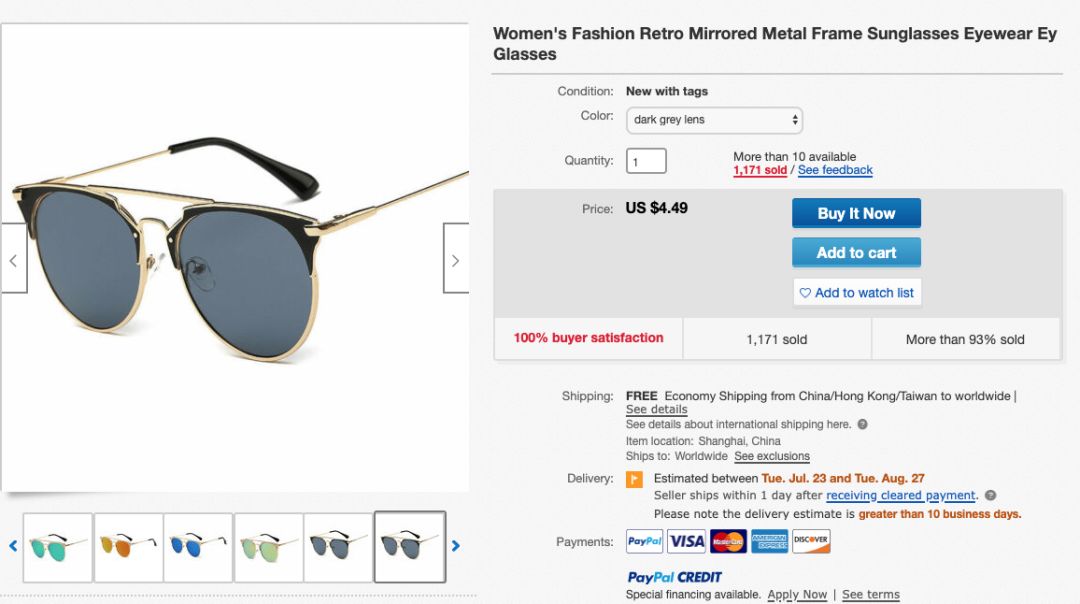The image size is (1080, 604).
Task: Click the orange delivery flag icon
Action: pyautogui.click(x=634, y=479)
